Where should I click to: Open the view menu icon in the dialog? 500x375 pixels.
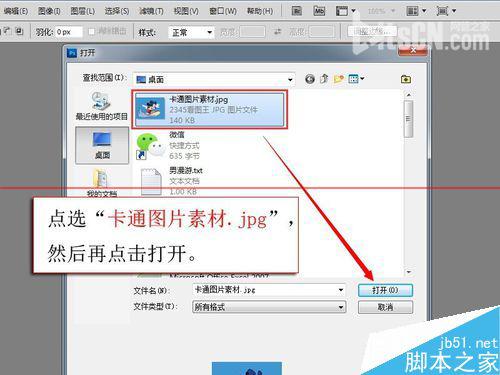(x=356, y=79)
